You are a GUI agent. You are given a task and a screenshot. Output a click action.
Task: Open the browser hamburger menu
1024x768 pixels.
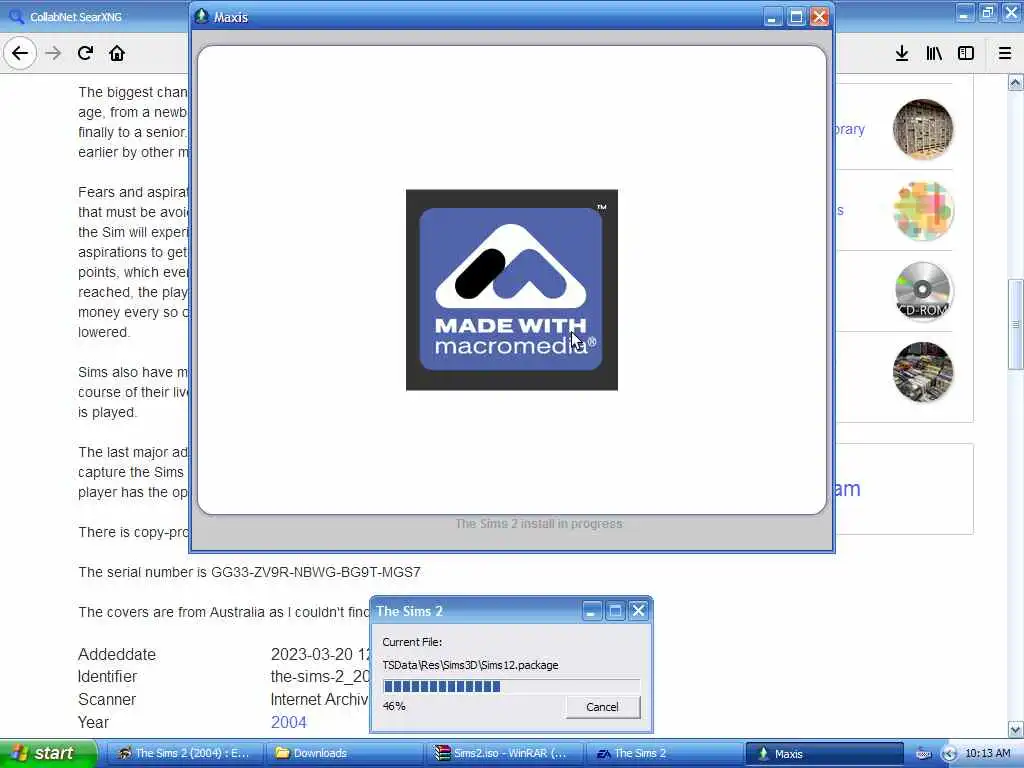click(x=1005, y=53)
